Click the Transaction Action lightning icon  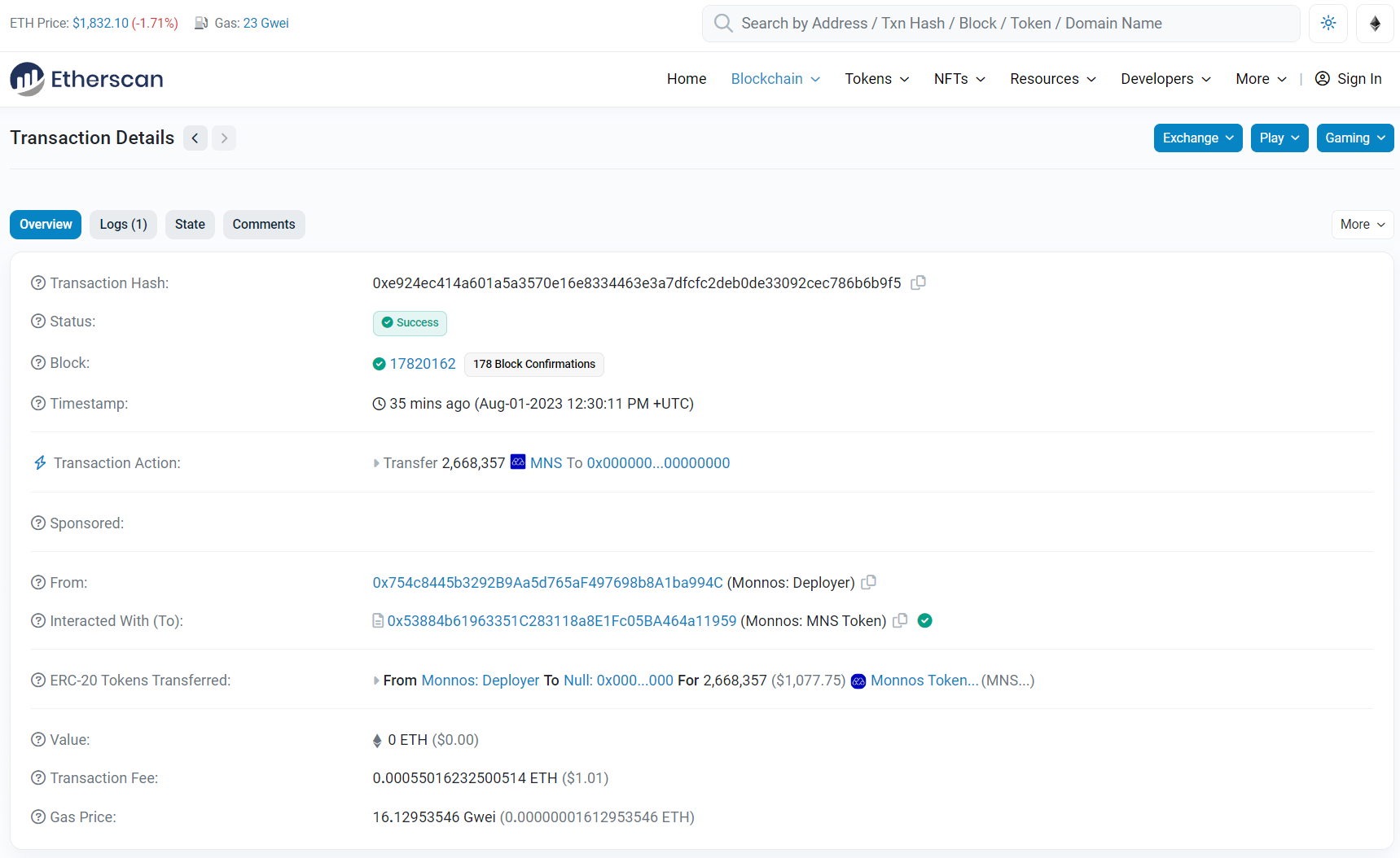(40, 463)
